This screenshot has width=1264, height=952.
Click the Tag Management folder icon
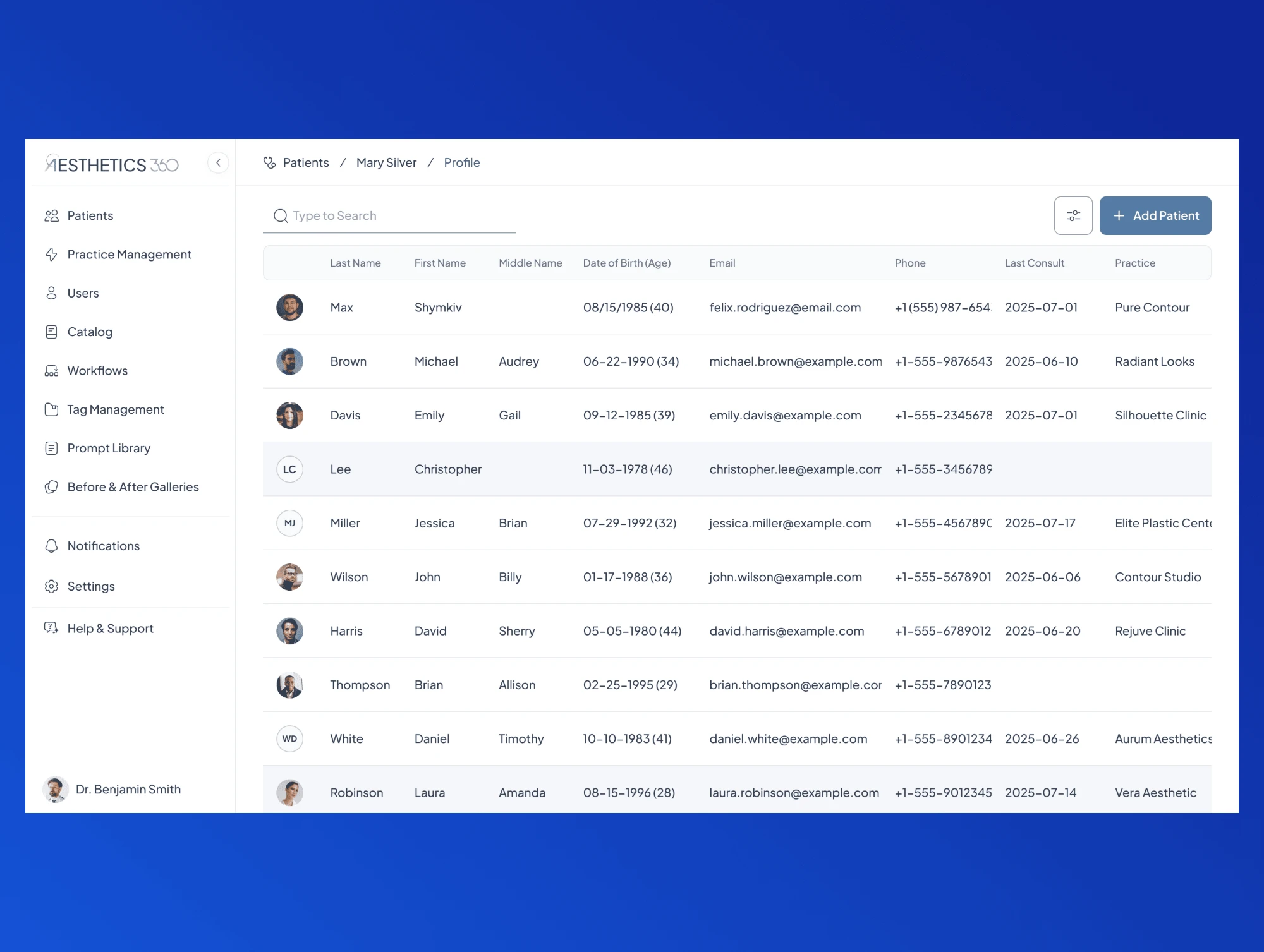(52, 409)
